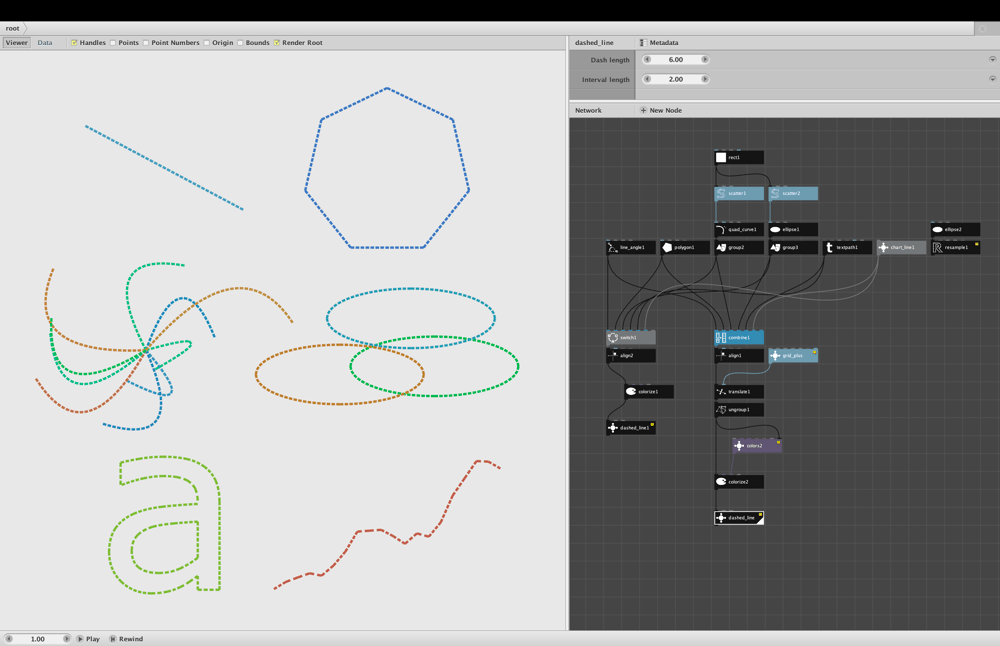The image size is (1000, 646).
Task: Select the colorize2 node
Action: pyautogui.click(x=739, y=482)
